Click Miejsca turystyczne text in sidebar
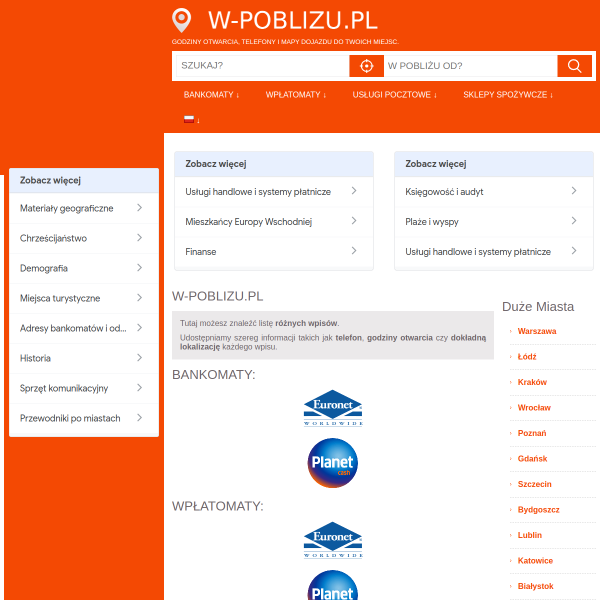 (60, 298)
